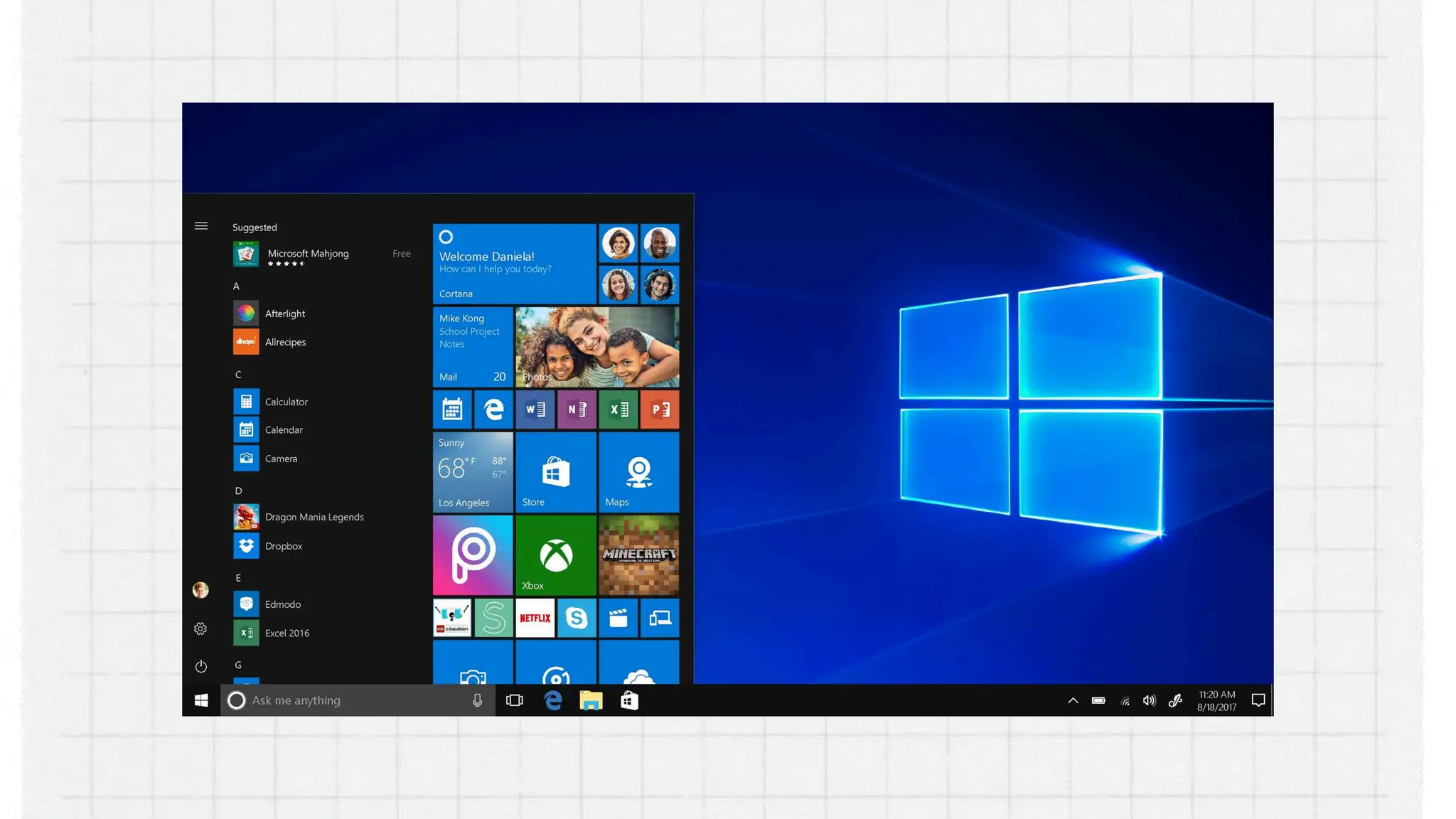Open File Explorer from the taskbar

pos(591,700)
